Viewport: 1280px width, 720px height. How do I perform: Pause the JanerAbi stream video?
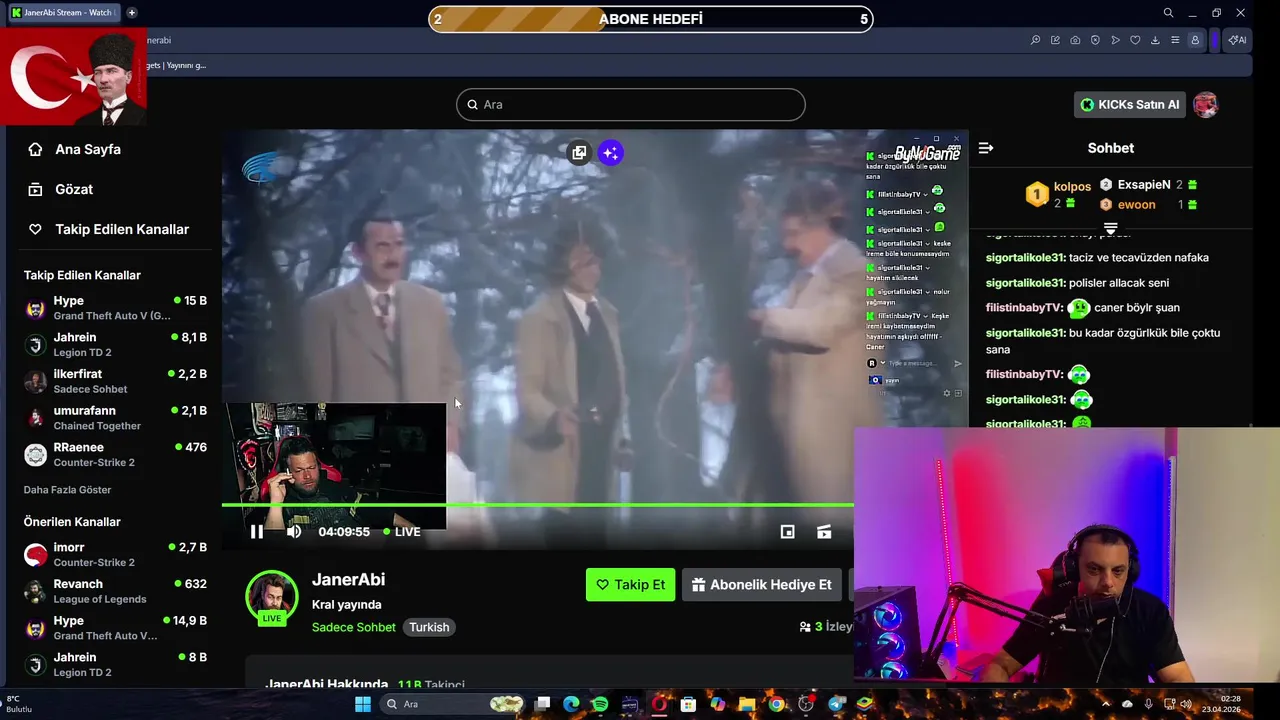click(257, 532)
